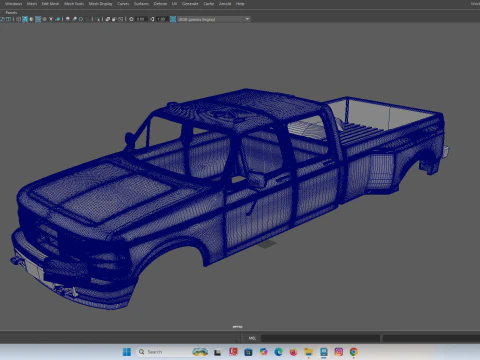Toggle viewport Shadows icon

pyautogui.click(x=58, y=19)
